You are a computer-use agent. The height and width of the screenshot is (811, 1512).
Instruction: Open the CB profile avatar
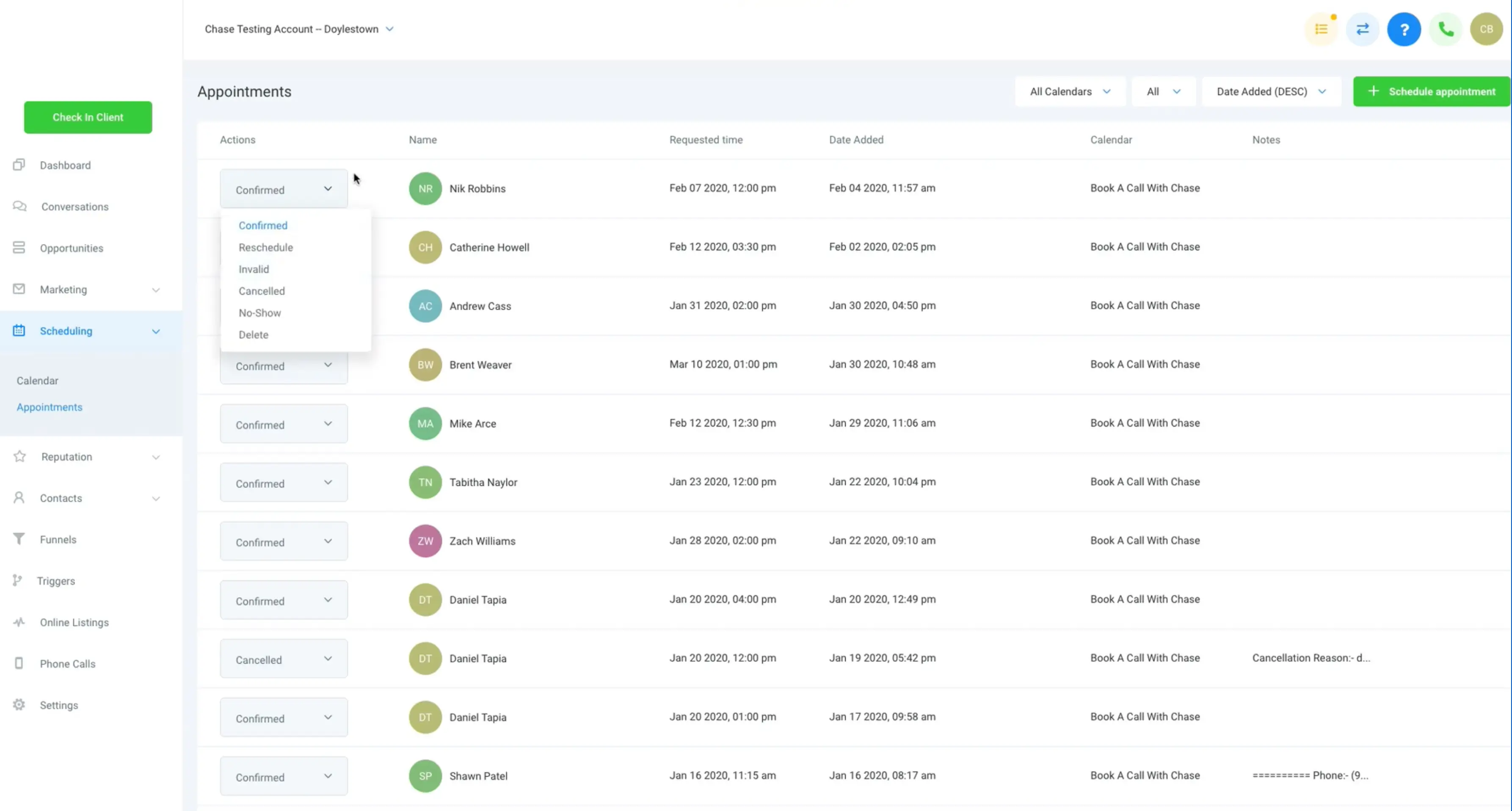[1486, 29]
